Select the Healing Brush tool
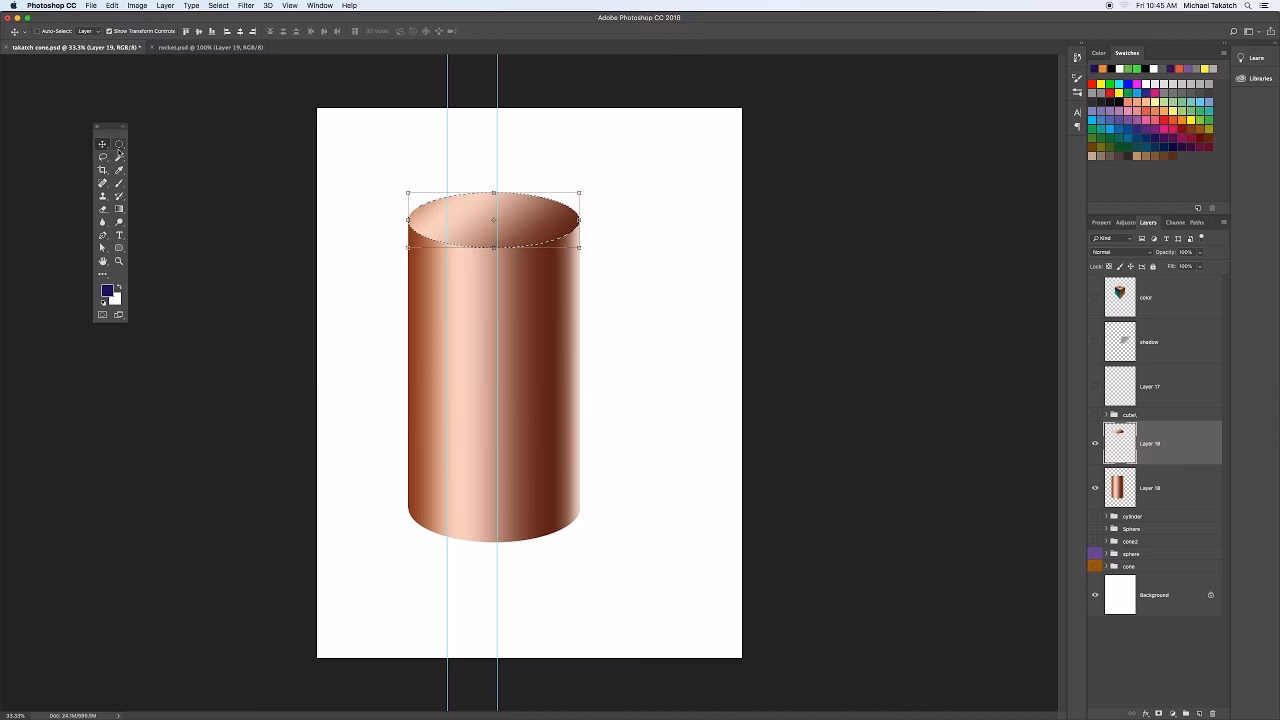The image size is (1280, 720). (x=102, y=183)
